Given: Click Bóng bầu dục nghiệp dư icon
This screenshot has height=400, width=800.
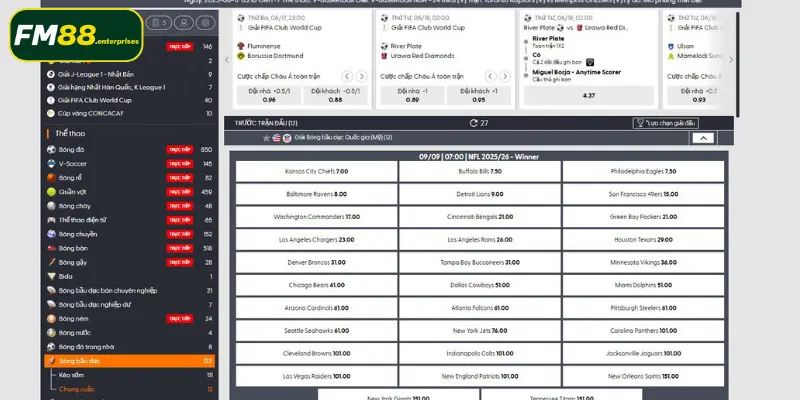Looking at the screenshot, I should click(x=51, y=305).
